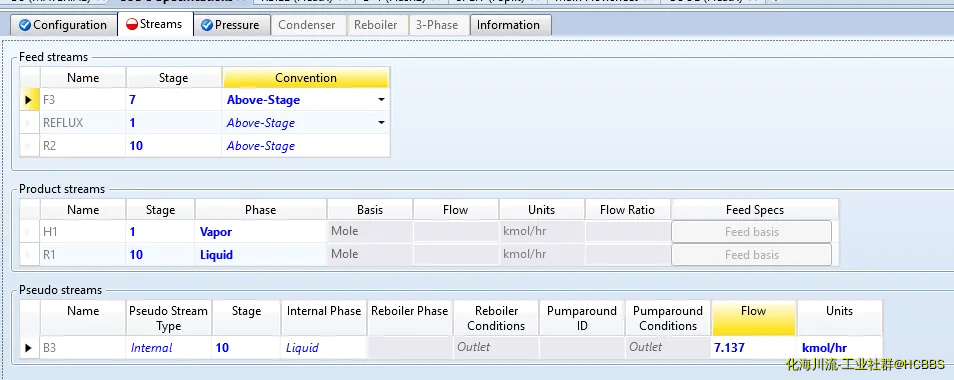
Task: Select the row marker for feed stream R2
Action: pos(29,146)
